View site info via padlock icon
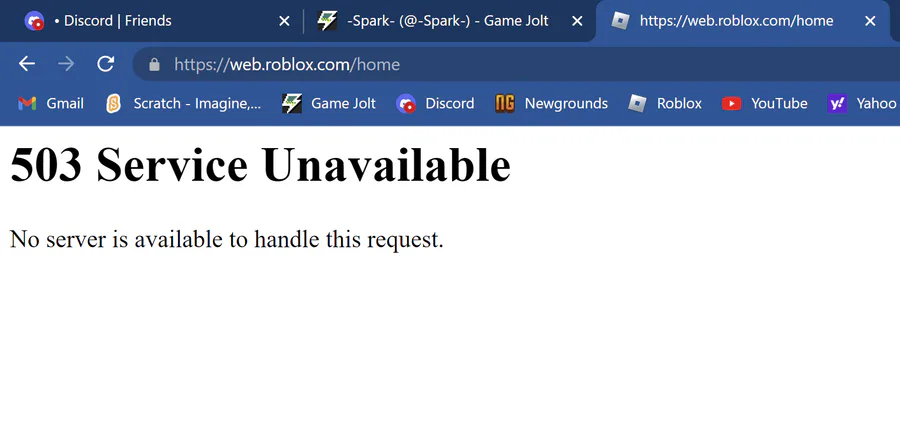The height and width of the screenshot is (428, 900). pos(154,64)
